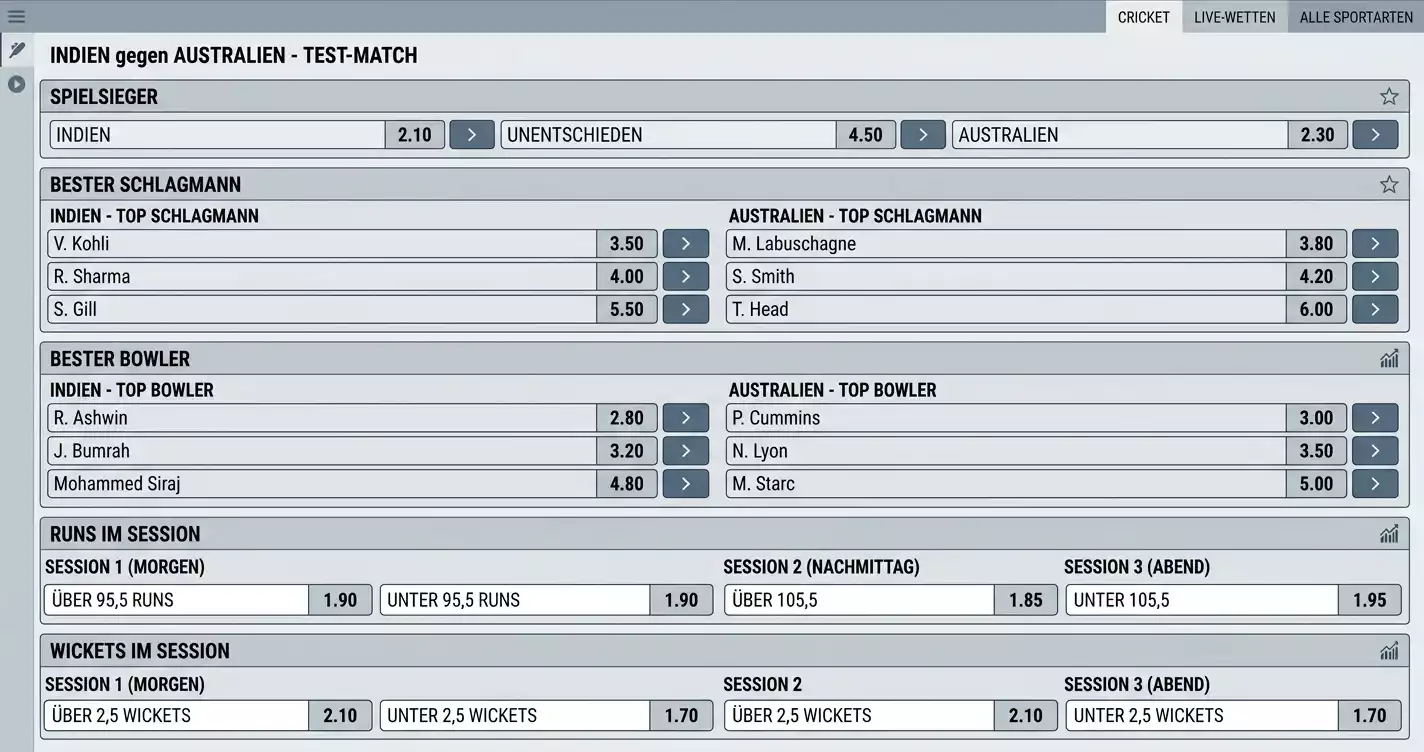Pick UNTER 95,5 RUNS bet
This screenshot has height=752, width=1424.
click(546, 600)
